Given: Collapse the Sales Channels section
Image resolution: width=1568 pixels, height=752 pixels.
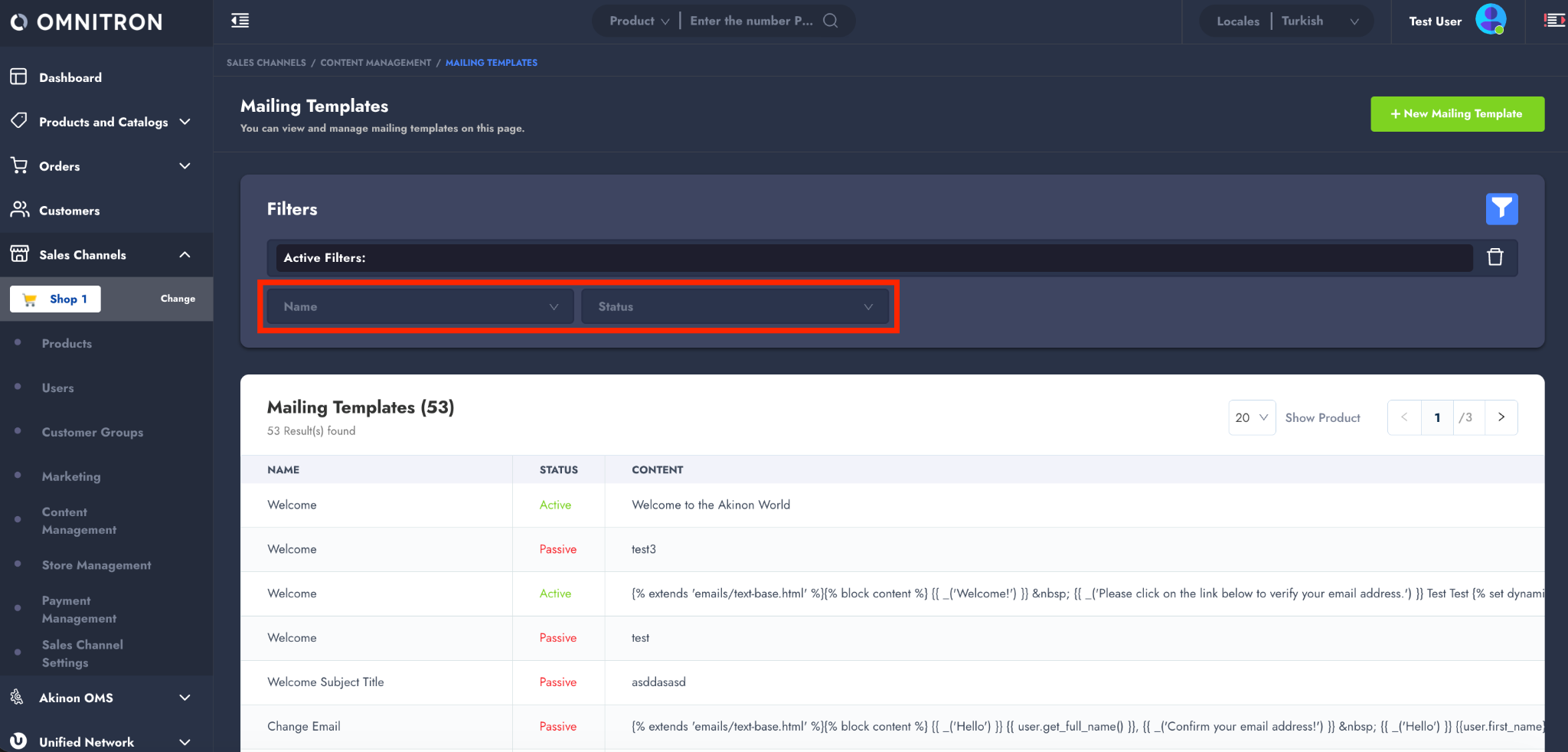Looking at the screenshot, I should click(185, 255).
